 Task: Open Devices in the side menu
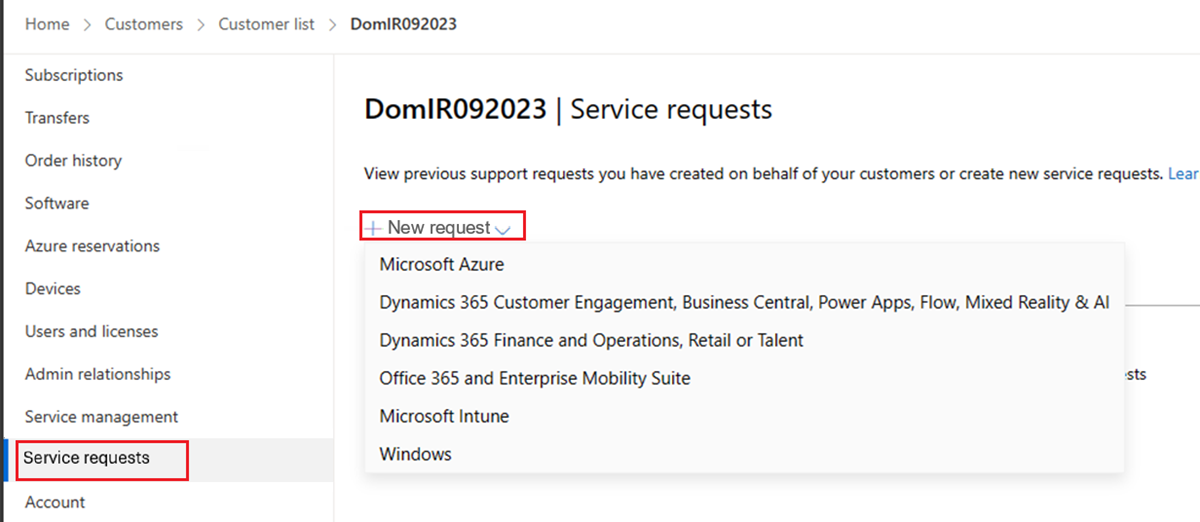click(53, 289)
